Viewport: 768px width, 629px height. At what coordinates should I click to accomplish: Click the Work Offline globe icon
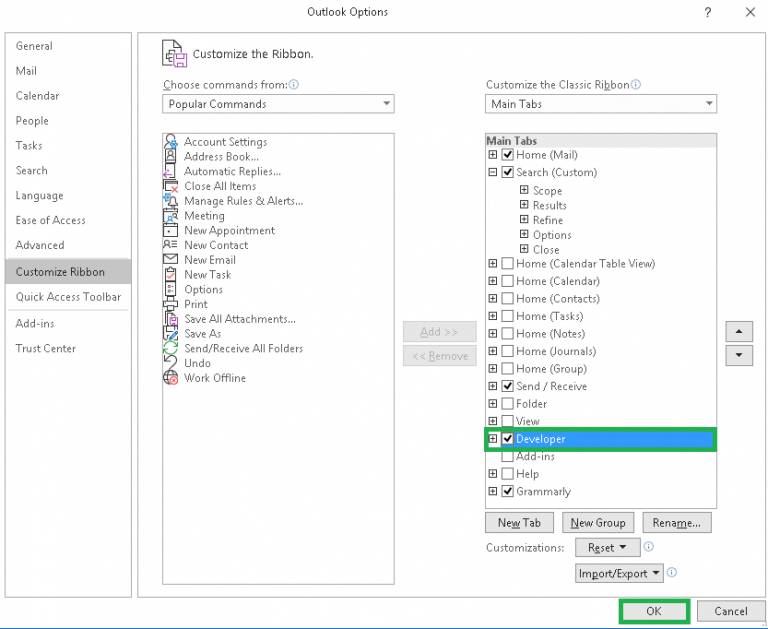coord(170,378)
